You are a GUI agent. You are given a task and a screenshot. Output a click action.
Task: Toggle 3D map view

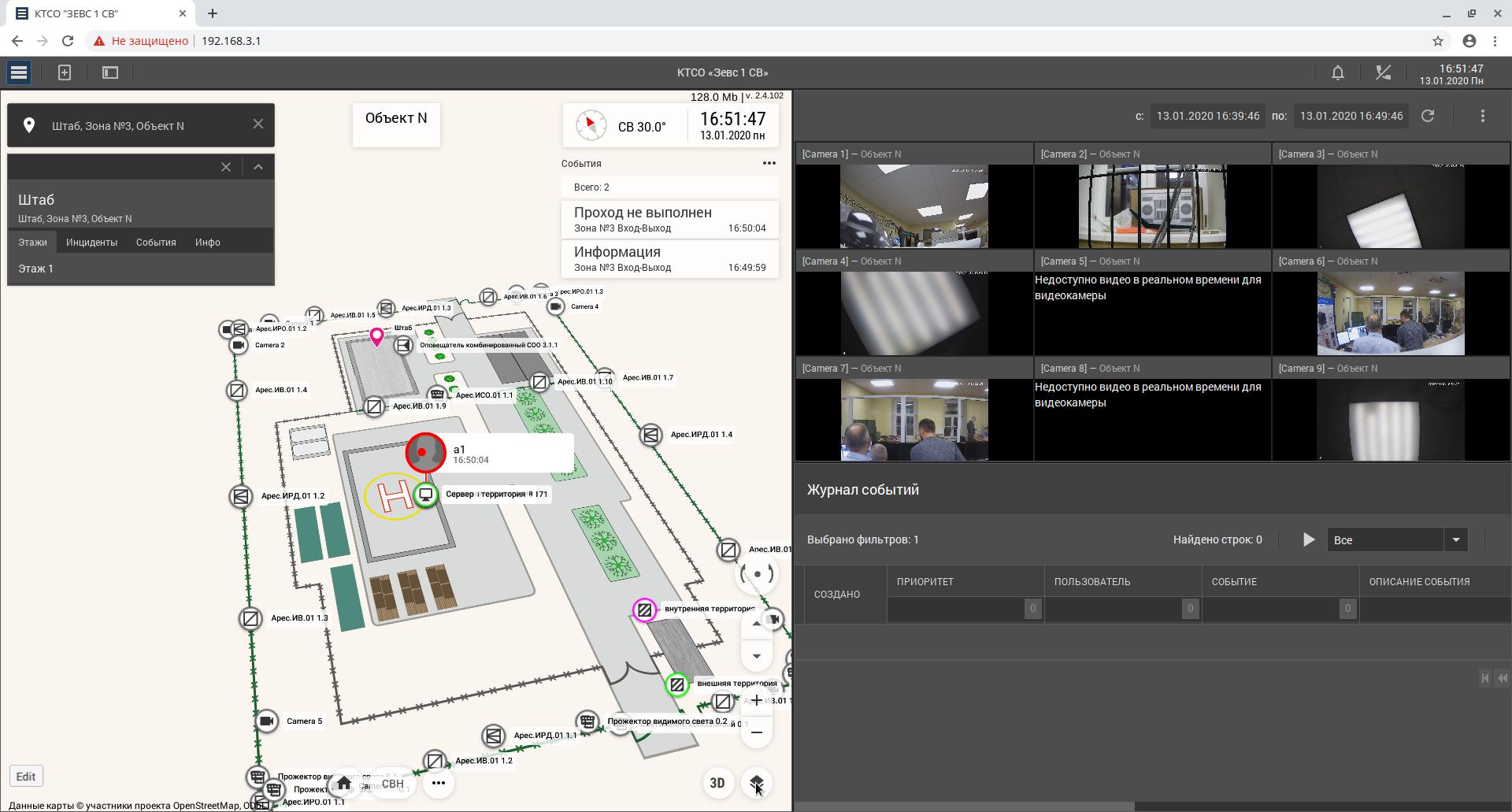point(717,783)
